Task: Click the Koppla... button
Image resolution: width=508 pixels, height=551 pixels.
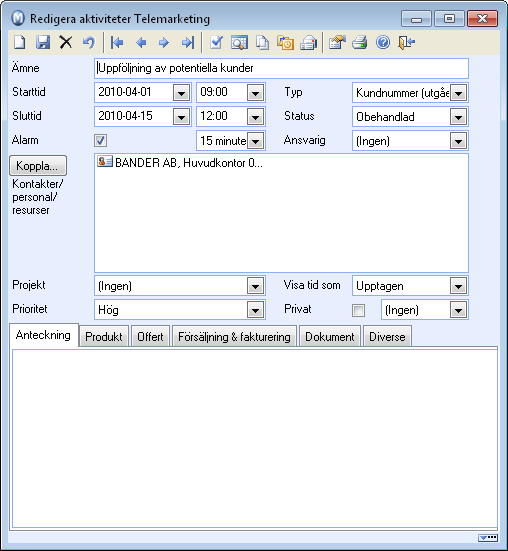Action: [38, 166]
